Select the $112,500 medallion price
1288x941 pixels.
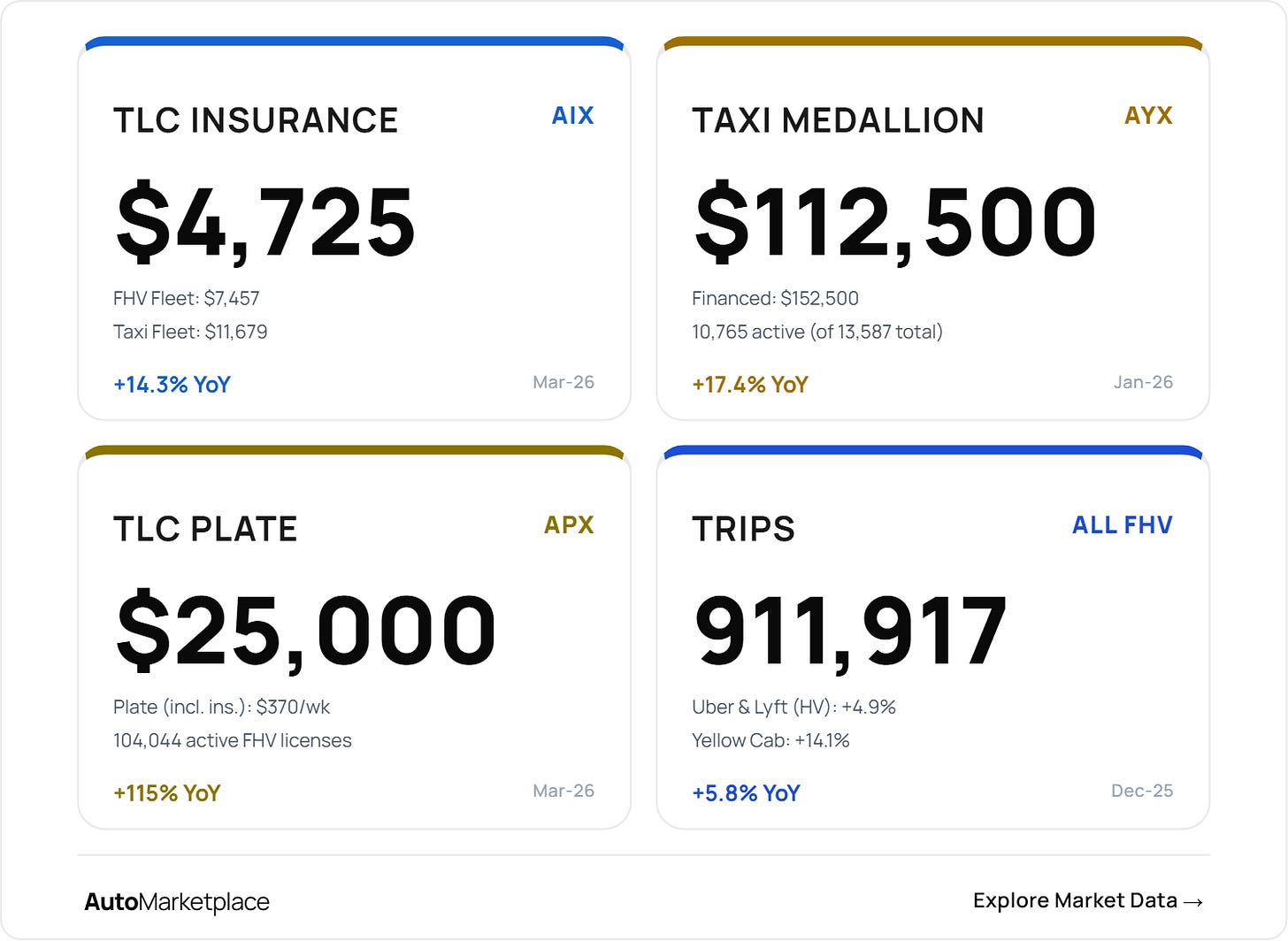895,222
